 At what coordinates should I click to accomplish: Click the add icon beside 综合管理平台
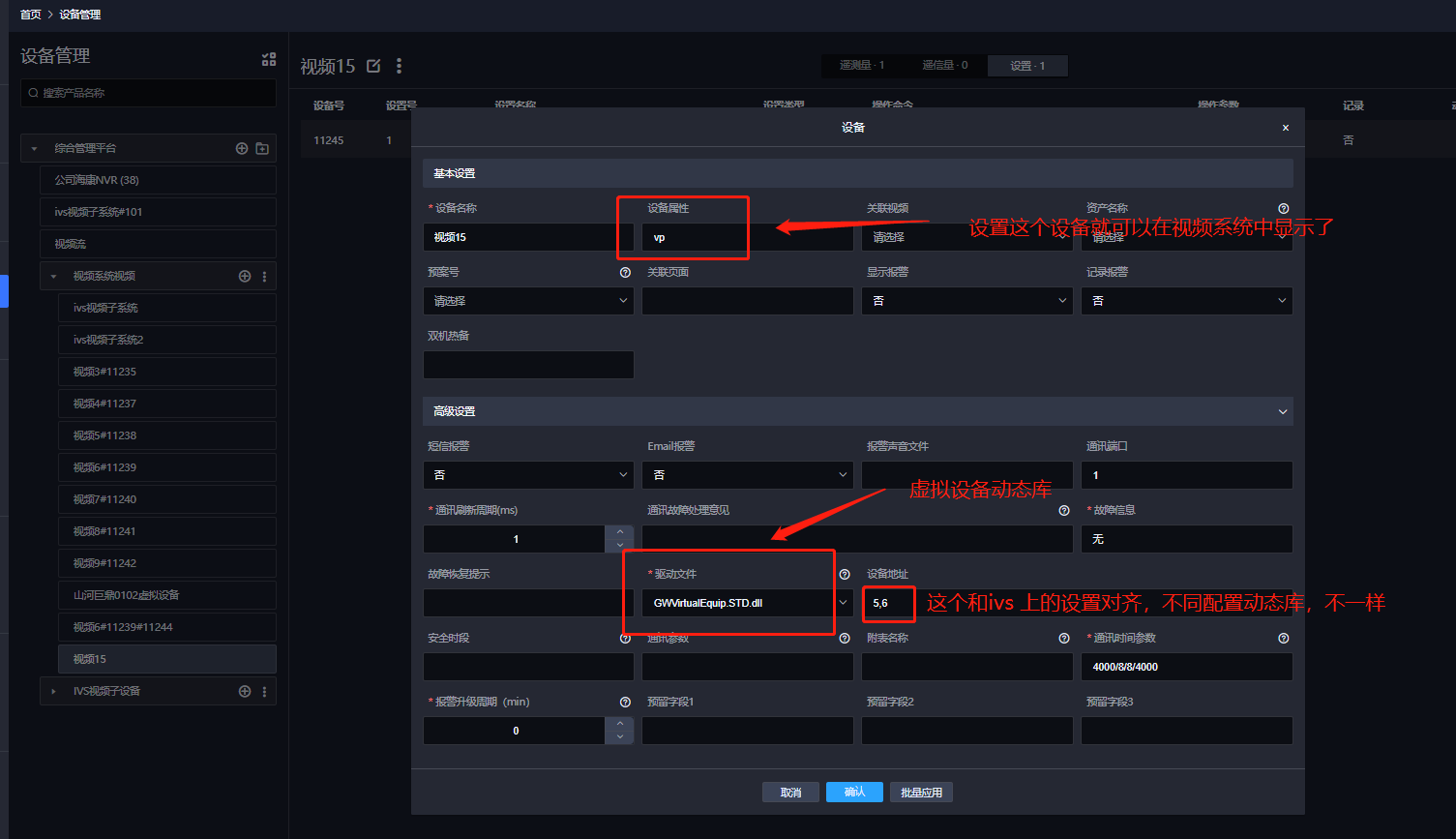(x=242, y=148)
